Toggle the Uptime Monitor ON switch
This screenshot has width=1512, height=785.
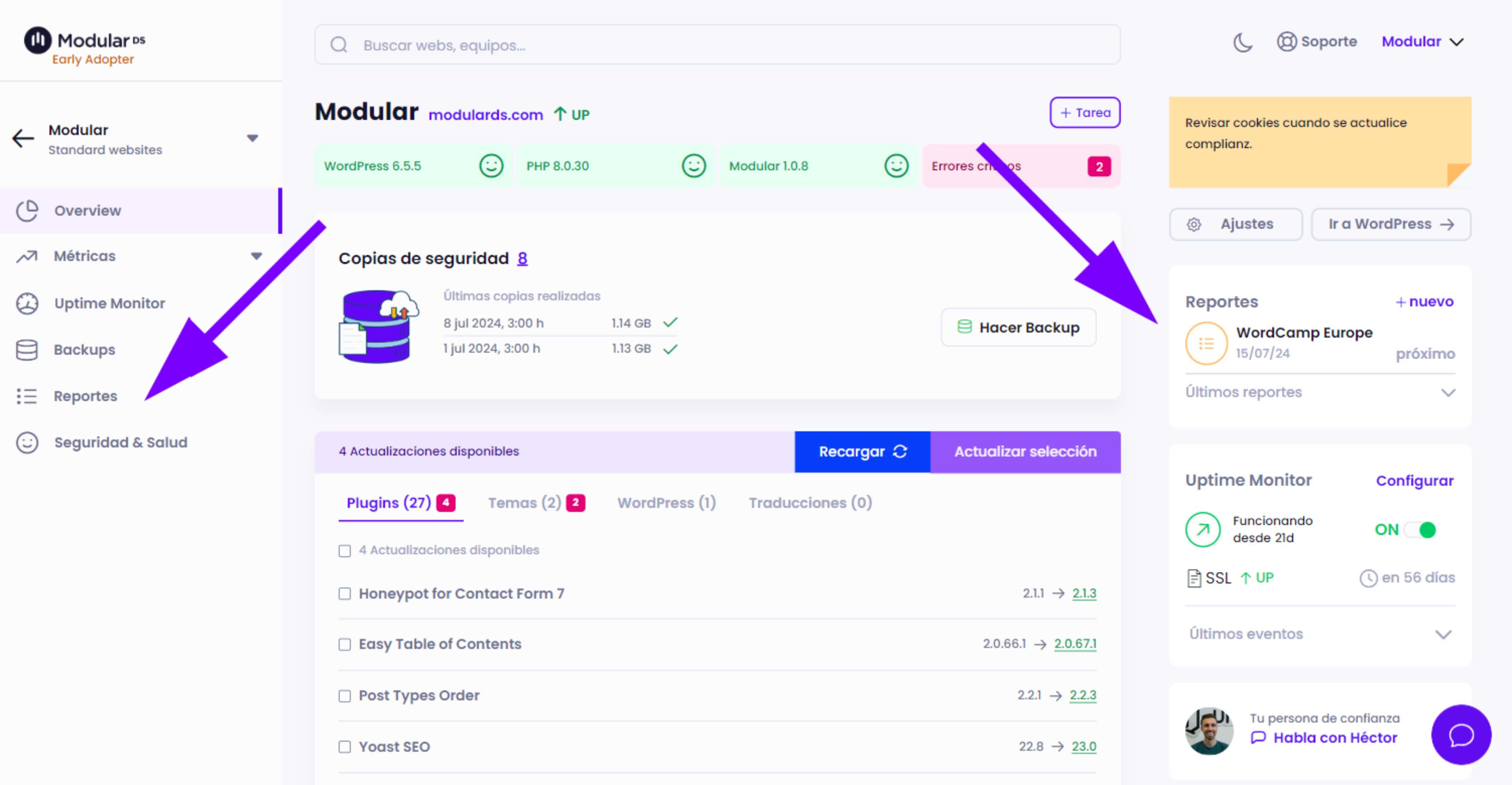point(1420,530)
